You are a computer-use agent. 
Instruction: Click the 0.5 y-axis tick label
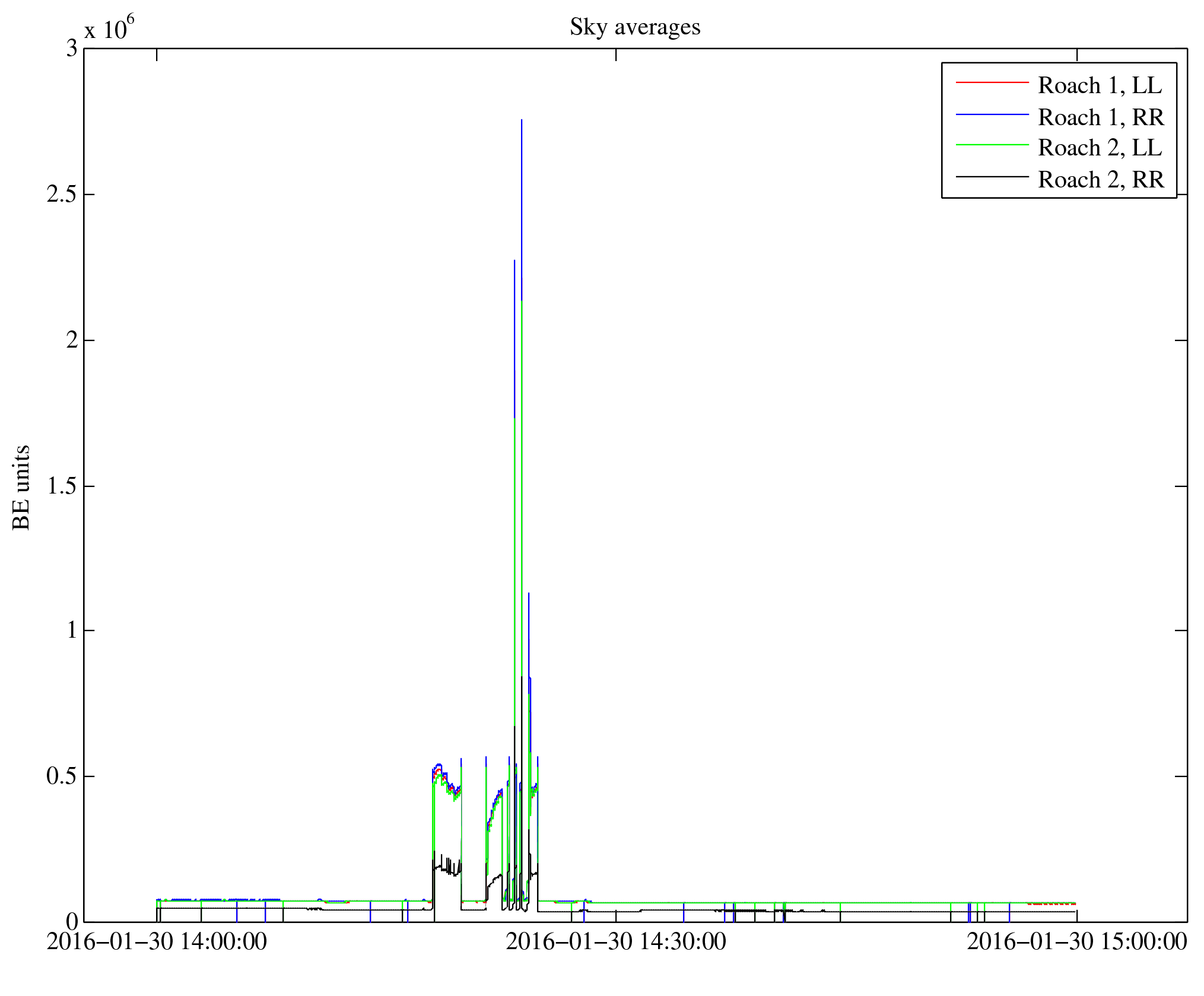pos(62,776)
